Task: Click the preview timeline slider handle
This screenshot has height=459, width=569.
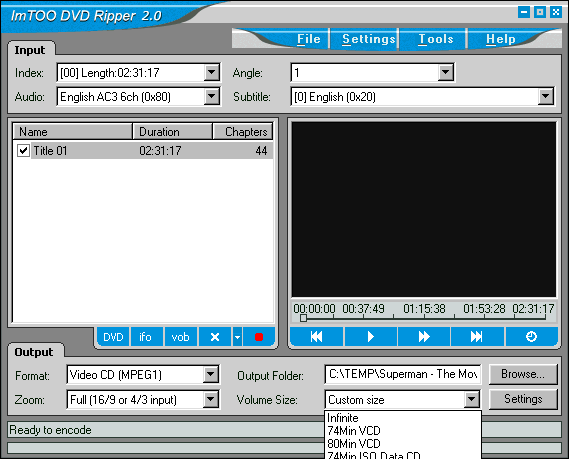Action: pyautogui.click(x=303, y=318)
